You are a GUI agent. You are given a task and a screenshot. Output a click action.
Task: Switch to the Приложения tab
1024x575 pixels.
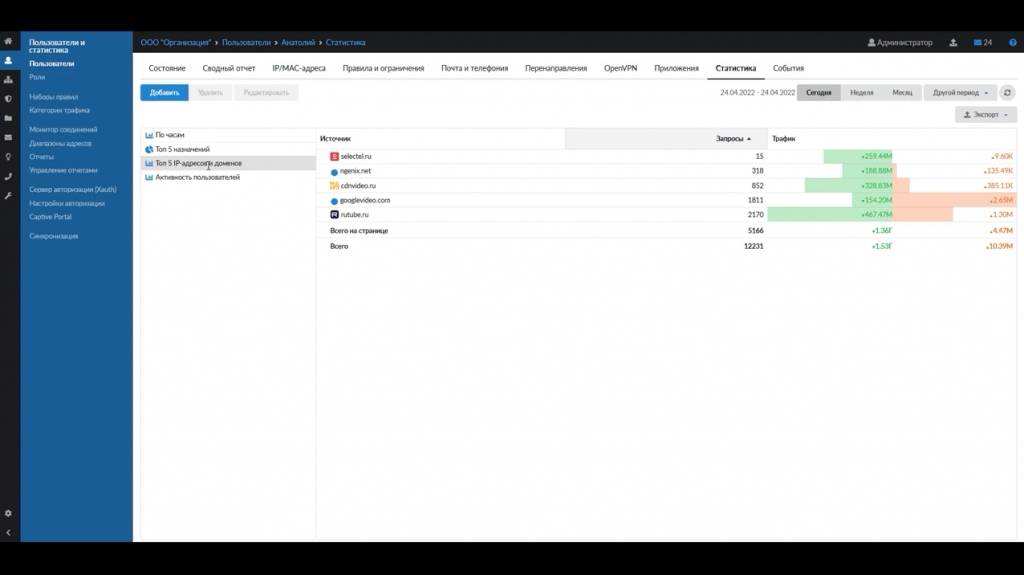tap(677, 68)
